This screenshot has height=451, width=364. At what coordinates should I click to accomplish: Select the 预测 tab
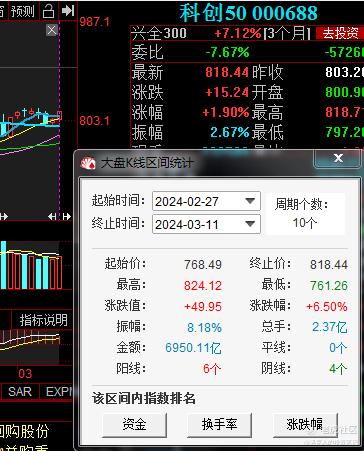[x=23, y=11]
